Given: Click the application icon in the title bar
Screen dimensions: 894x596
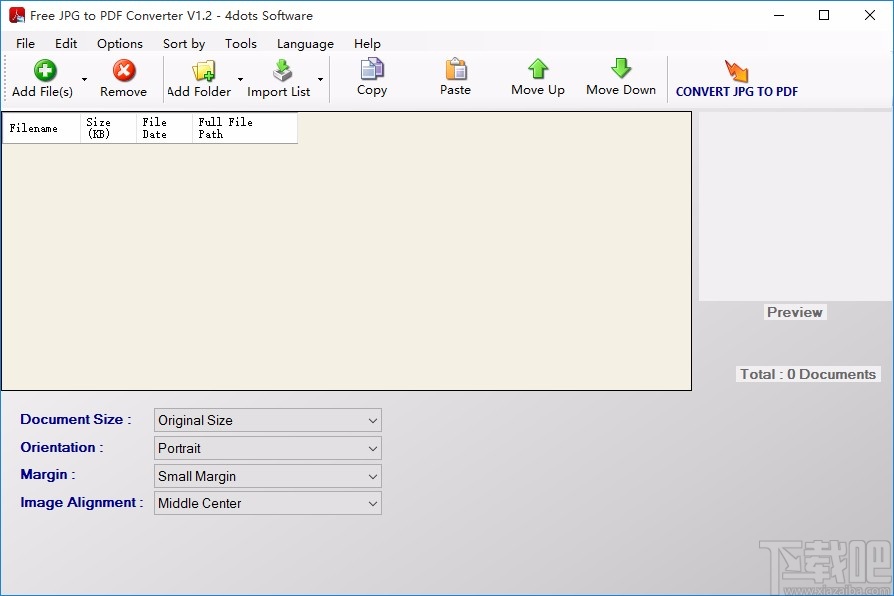Looking at the screenshot, I should tap(17, 15).
